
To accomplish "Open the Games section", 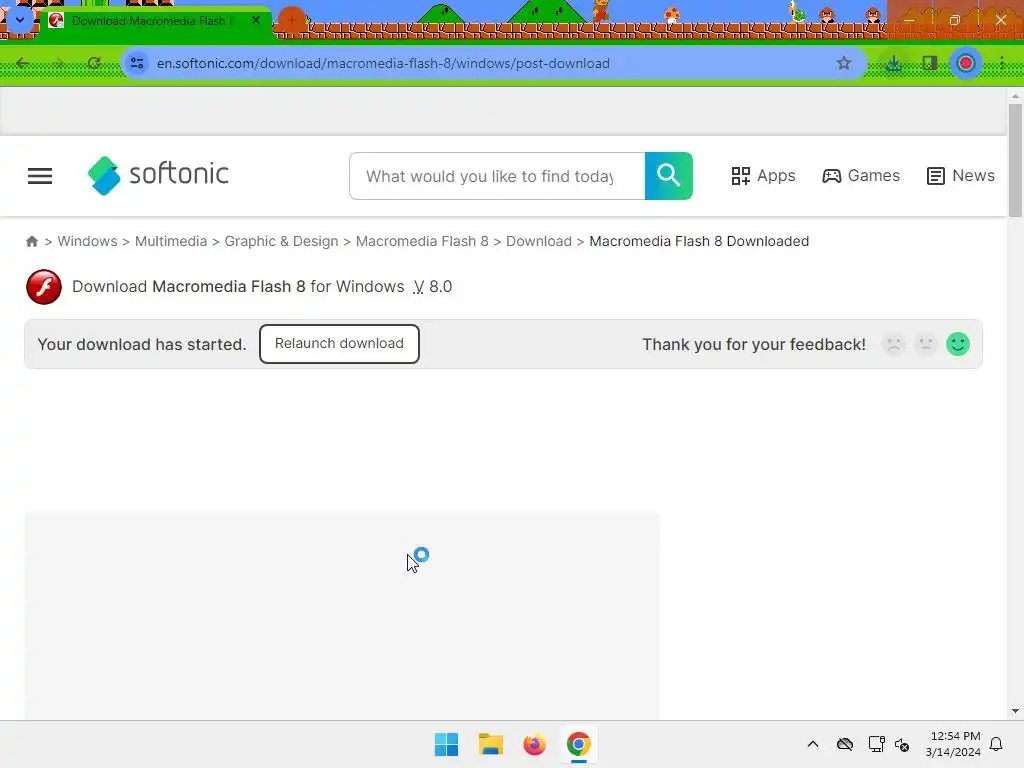I will [861, 176].
